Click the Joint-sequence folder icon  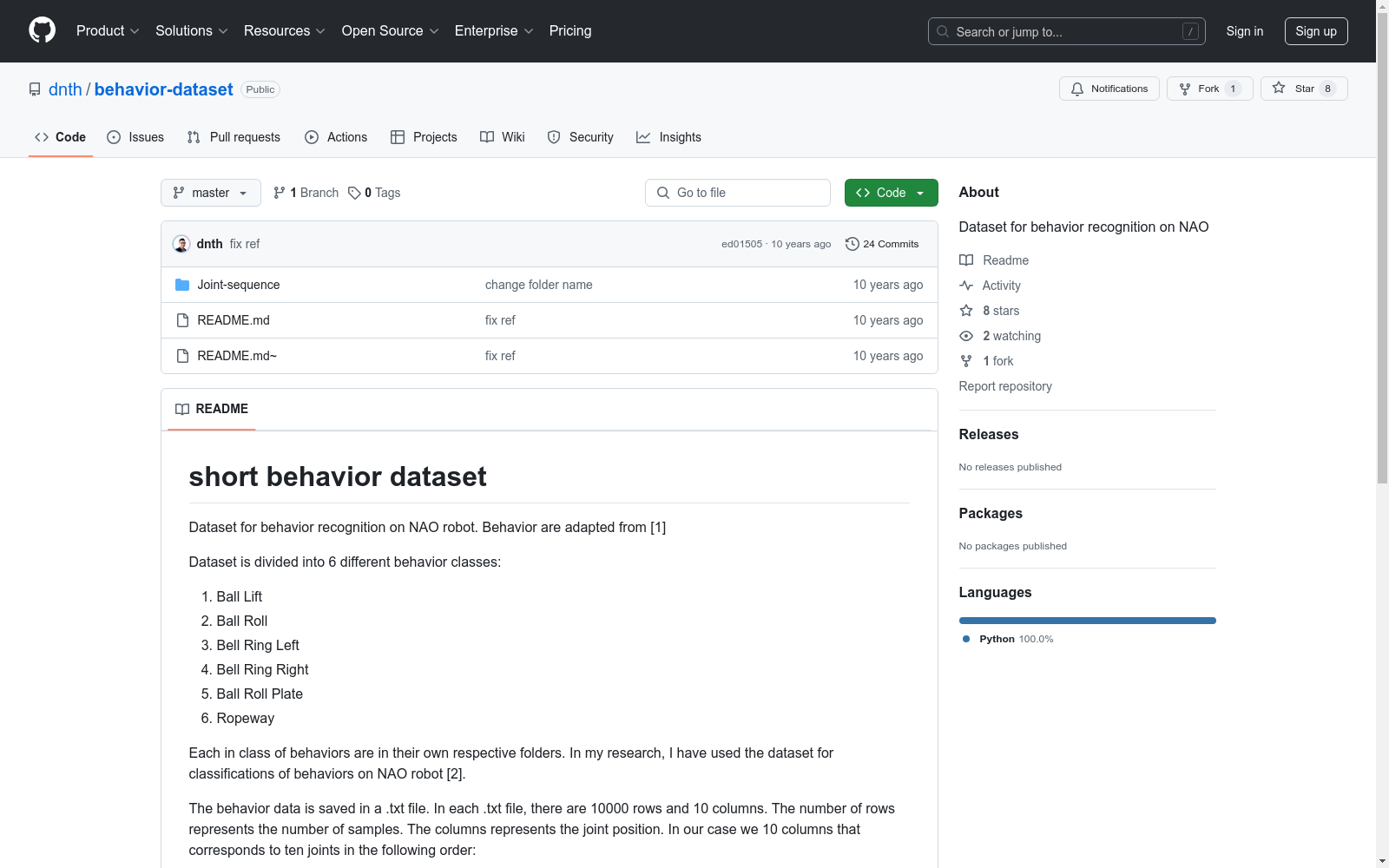tap(182, 285)
